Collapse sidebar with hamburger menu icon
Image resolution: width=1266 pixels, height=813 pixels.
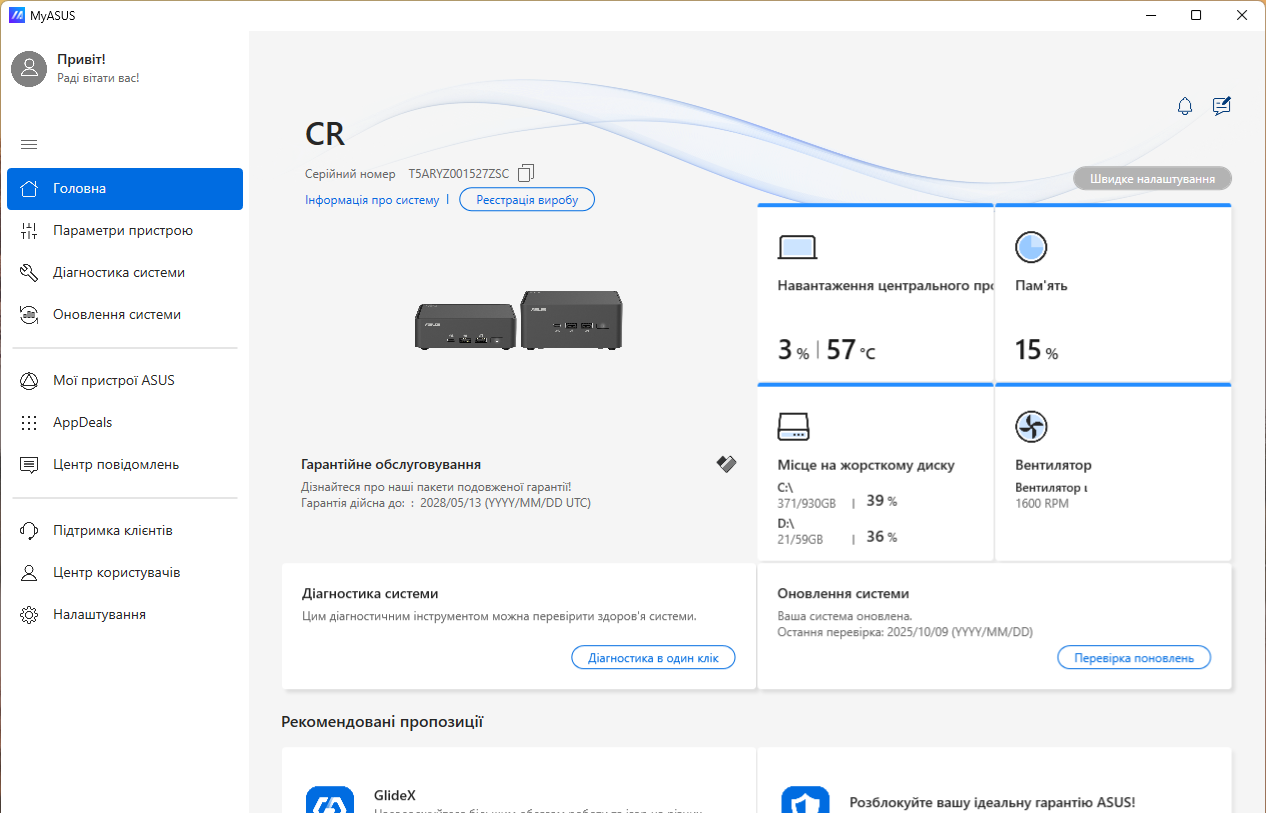(29, 145)
